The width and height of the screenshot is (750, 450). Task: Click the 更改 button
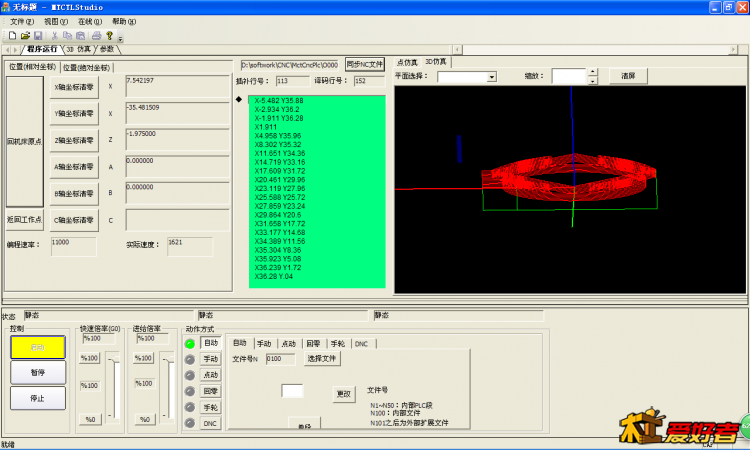(x=343, y=394)
